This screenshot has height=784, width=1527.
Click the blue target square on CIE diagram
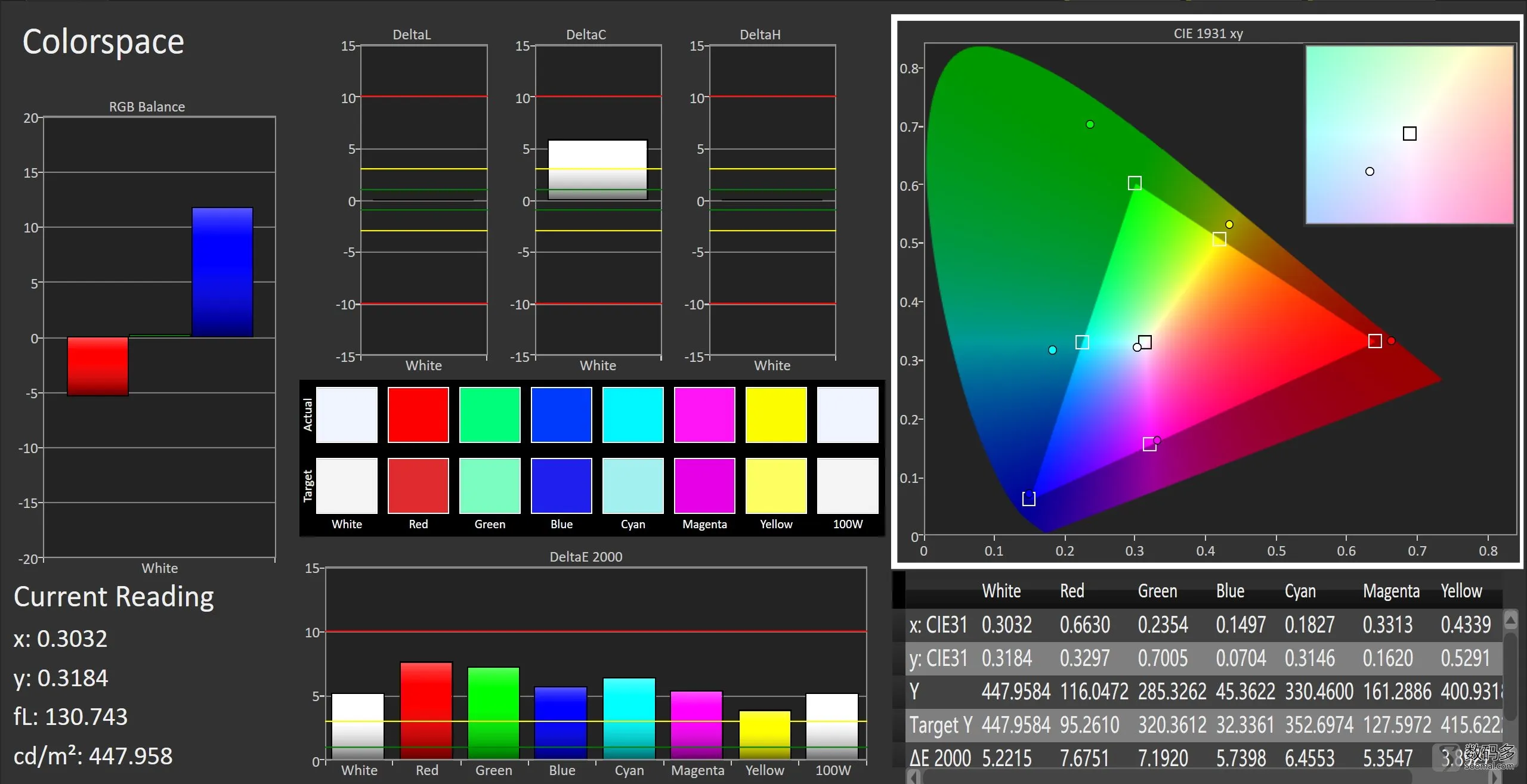click(1029, 498)
